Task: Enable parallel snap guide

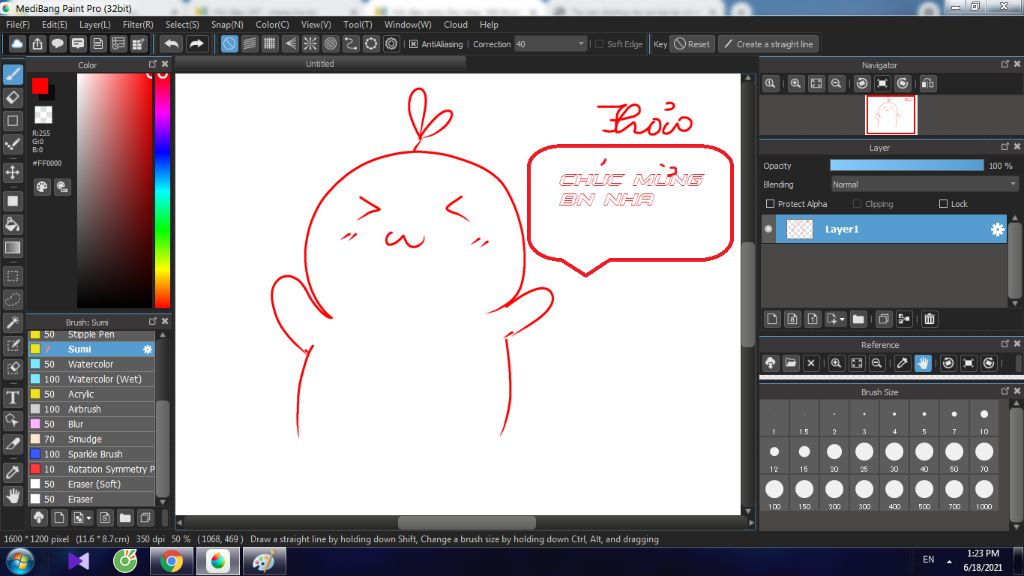Action: (249, 44)
